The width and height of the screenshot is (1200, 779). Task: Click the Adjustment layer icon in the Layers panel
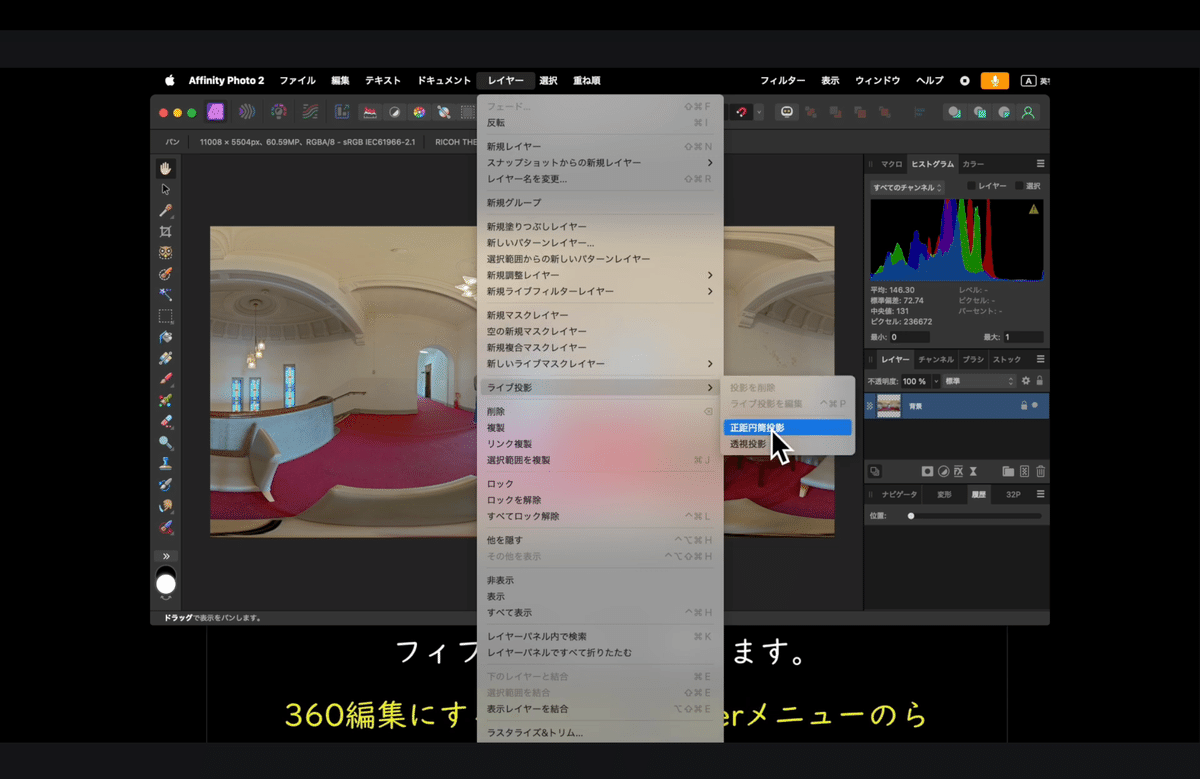pyautogui.click(x=943, y=471)
